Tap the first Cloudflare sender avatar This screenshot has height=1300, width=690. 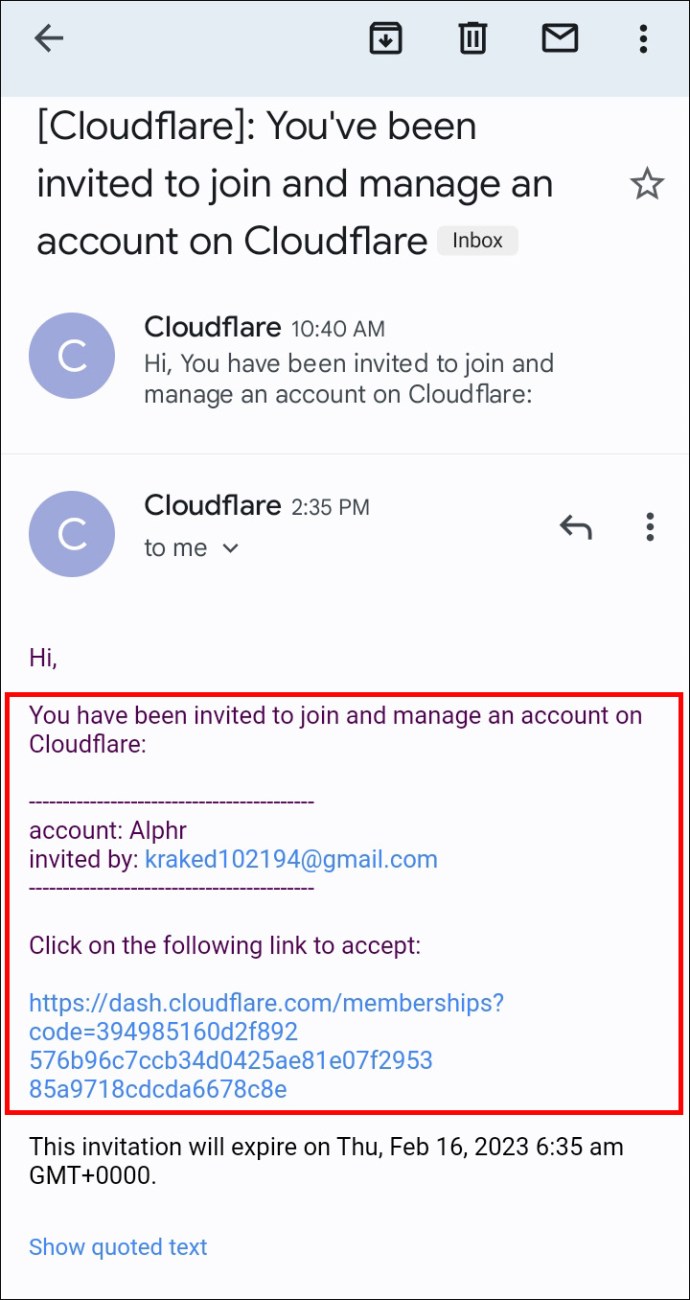pos(72,356)
